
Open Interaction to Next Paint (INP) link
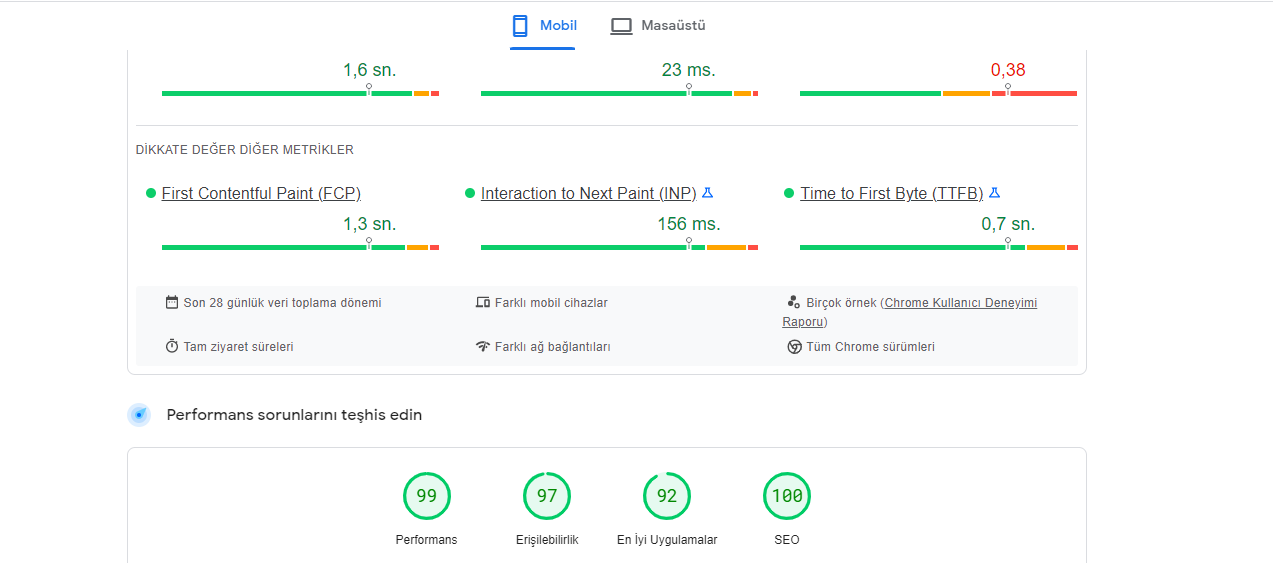coord(588,193)
